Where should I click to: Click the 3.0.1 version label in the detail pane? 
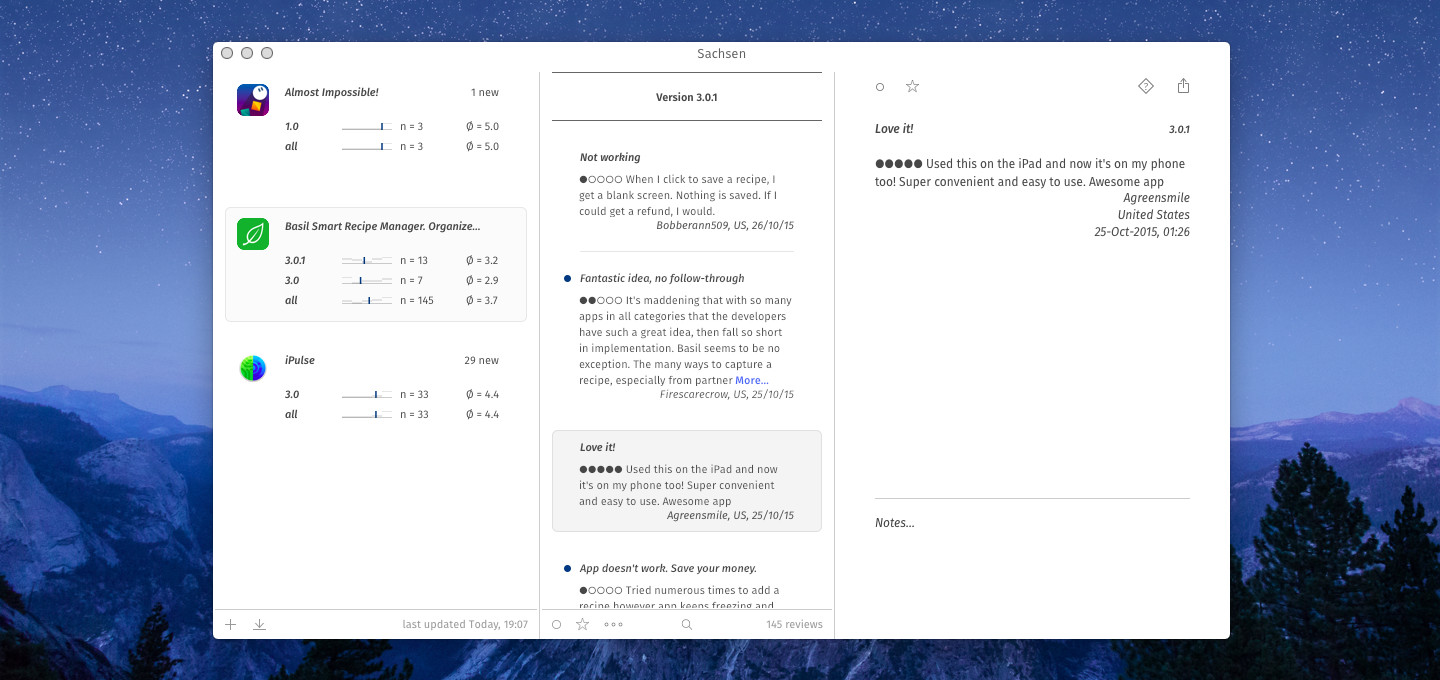pyautogui.click(x=1179, y=129)
